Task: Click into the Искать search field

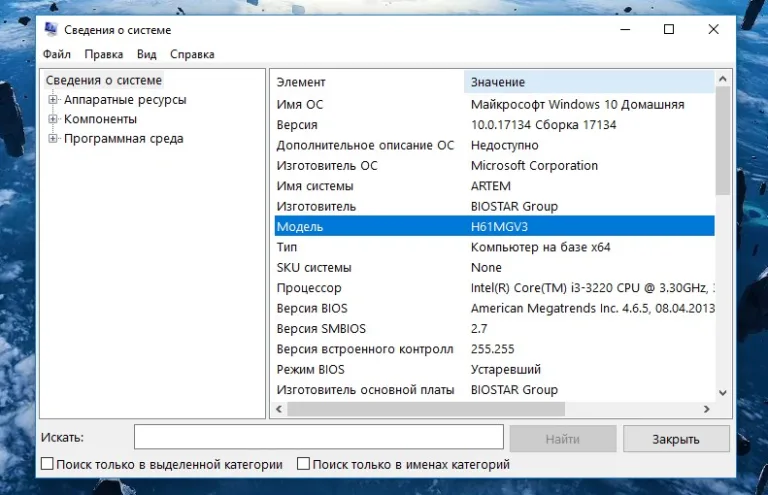Action: click(x=319, y=437)
